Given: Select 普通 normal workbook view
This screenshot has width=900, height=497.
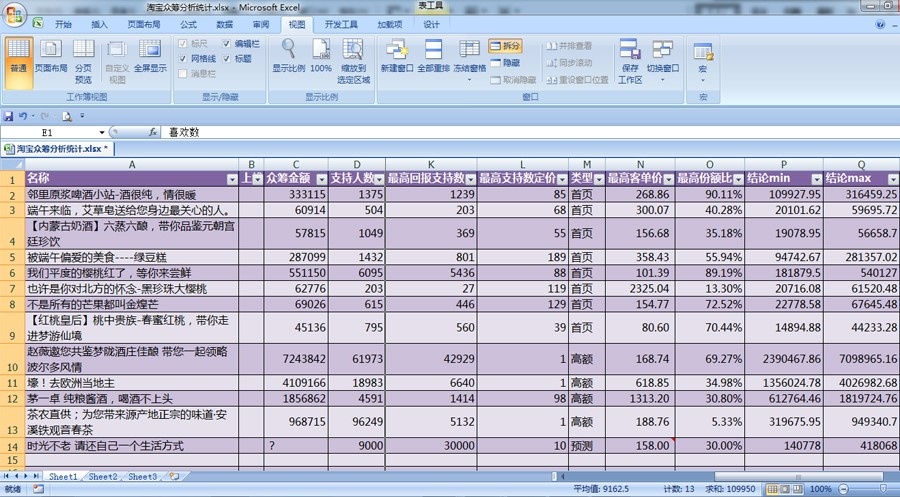Looking at the screenshot, I should coord(18,61).
